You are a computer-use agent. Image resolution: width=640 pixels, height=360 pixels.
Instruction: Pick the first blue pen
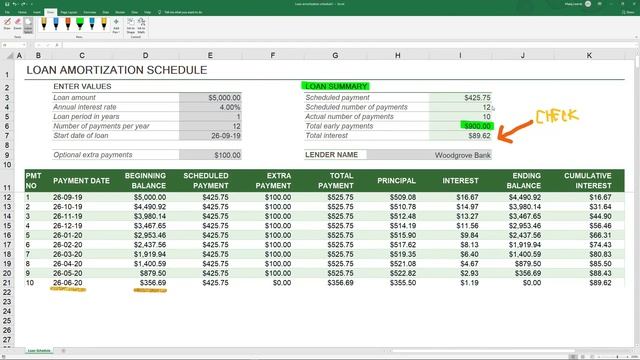coord(56,24)
